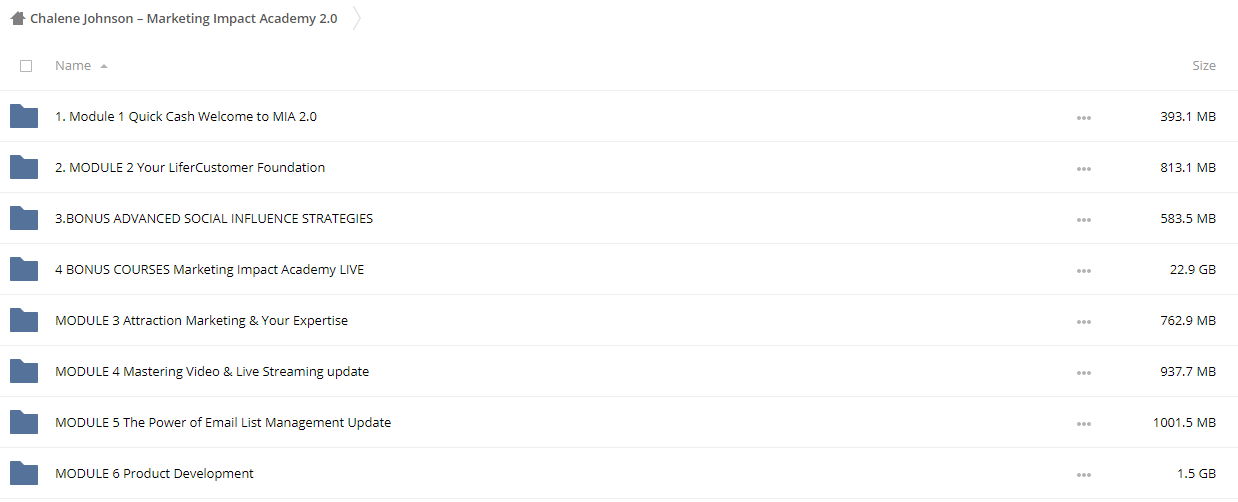Open the folder icon for 4 BONUS COURSES

pos(24,270)
